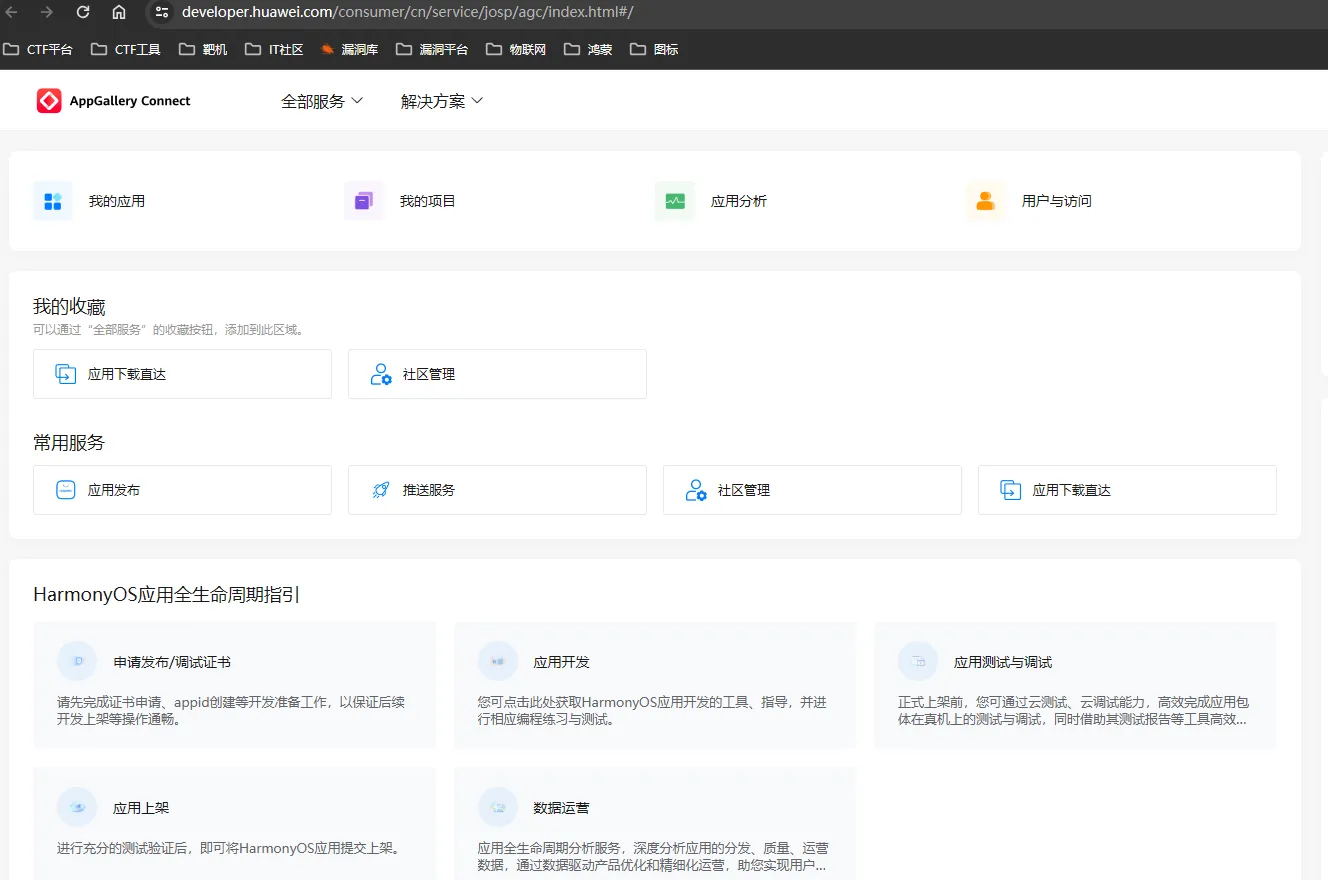Image resolution: width=1328 pixels, height=880 pixels.
Task: Open the 漏洞平台 bookmark folder
Action: point(432,49)
